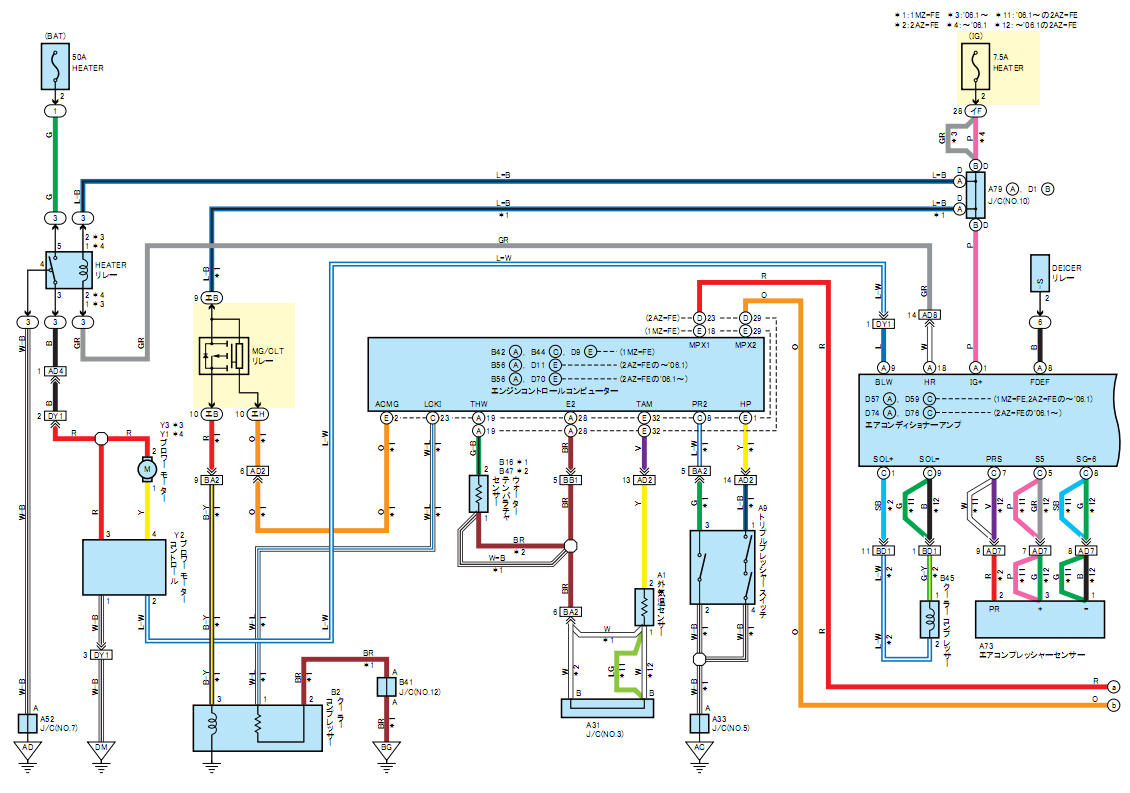Click the HR terminal label

pos(929,381)
